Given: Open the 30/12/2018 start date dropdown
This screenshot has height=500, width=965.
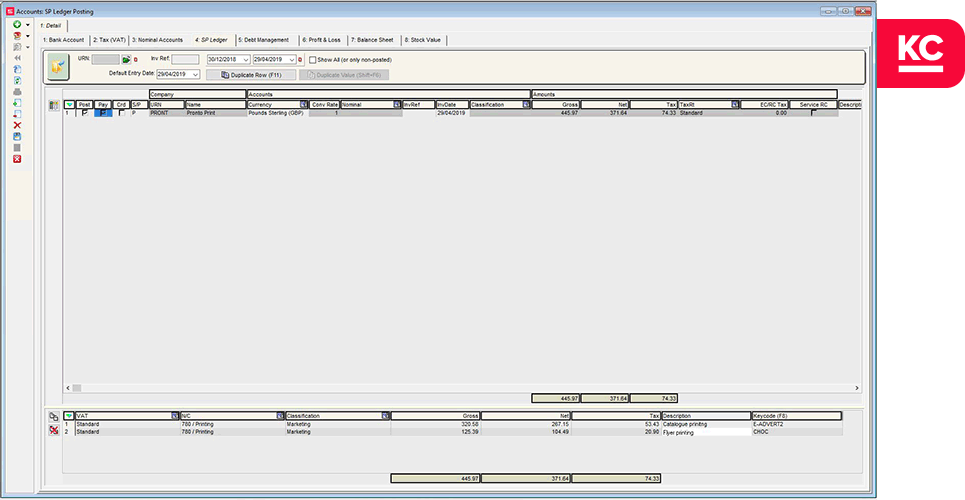Looking at the screenshot, I should click(246, 60).
